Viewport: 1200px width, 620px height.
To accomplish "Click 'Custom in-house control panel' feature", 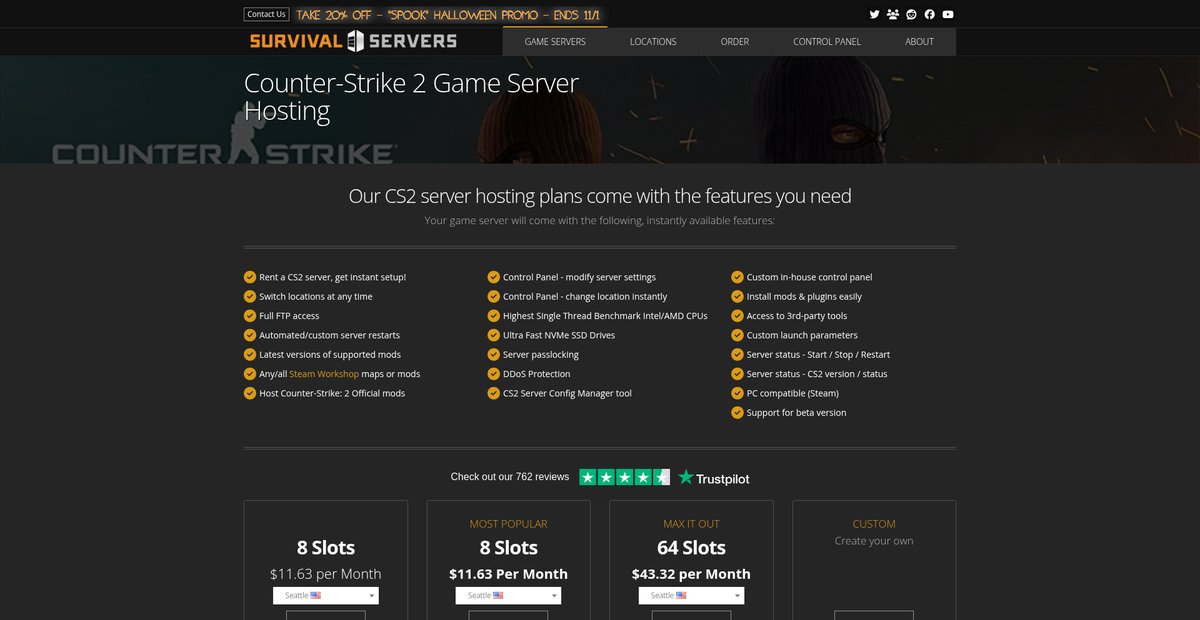I will click(809, 277).
